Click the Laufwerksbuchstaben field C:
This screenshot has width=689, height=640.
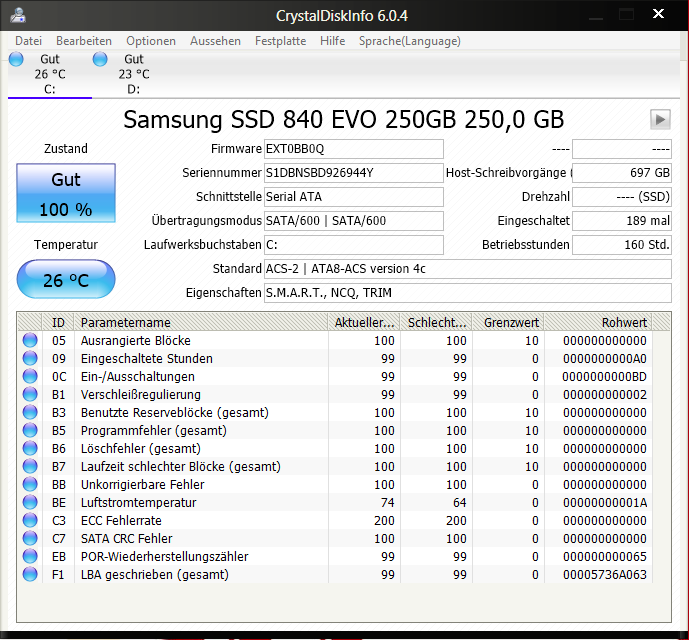tap(354, 244)
